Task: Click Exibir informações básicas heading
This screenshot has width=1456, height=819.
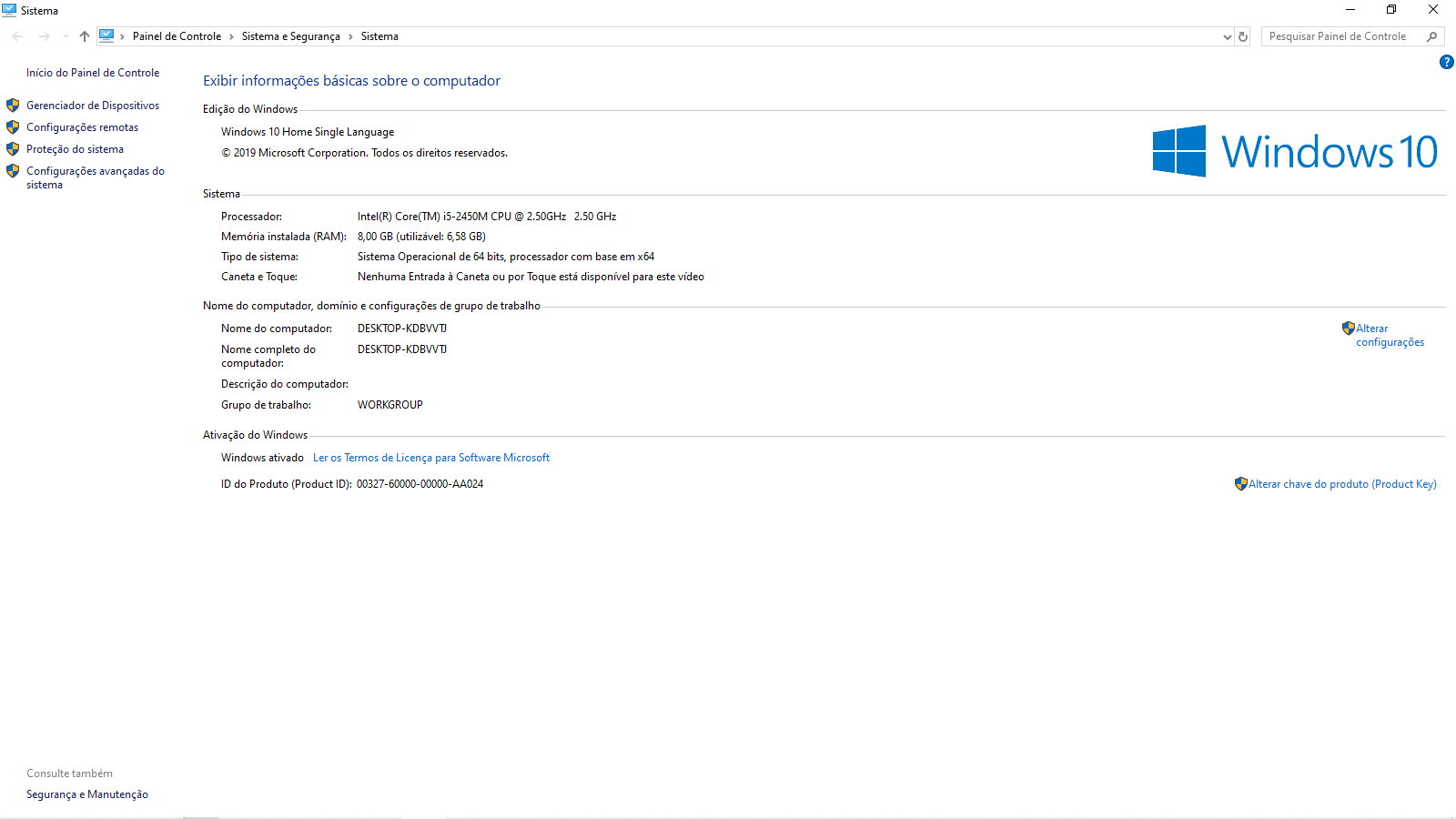Action: click(351, 81)
